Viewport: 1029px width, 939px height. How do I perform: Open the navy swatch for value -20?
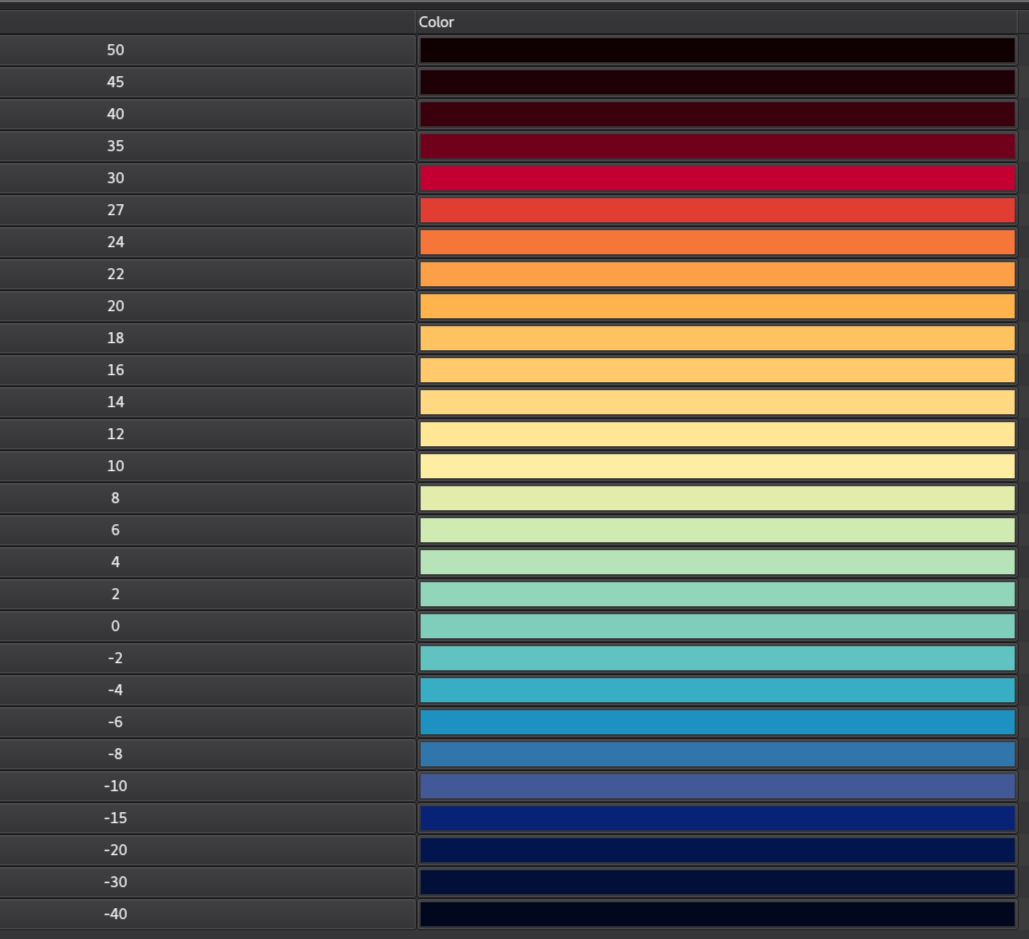tap(715, 850)
